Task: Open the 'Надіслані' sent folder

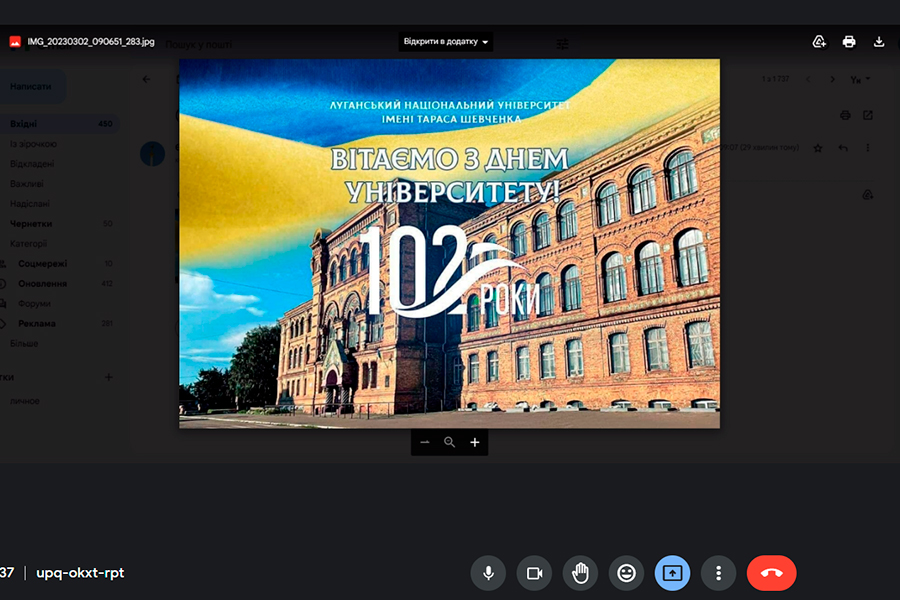Action: pyautogui.click(x=30, y=204)
